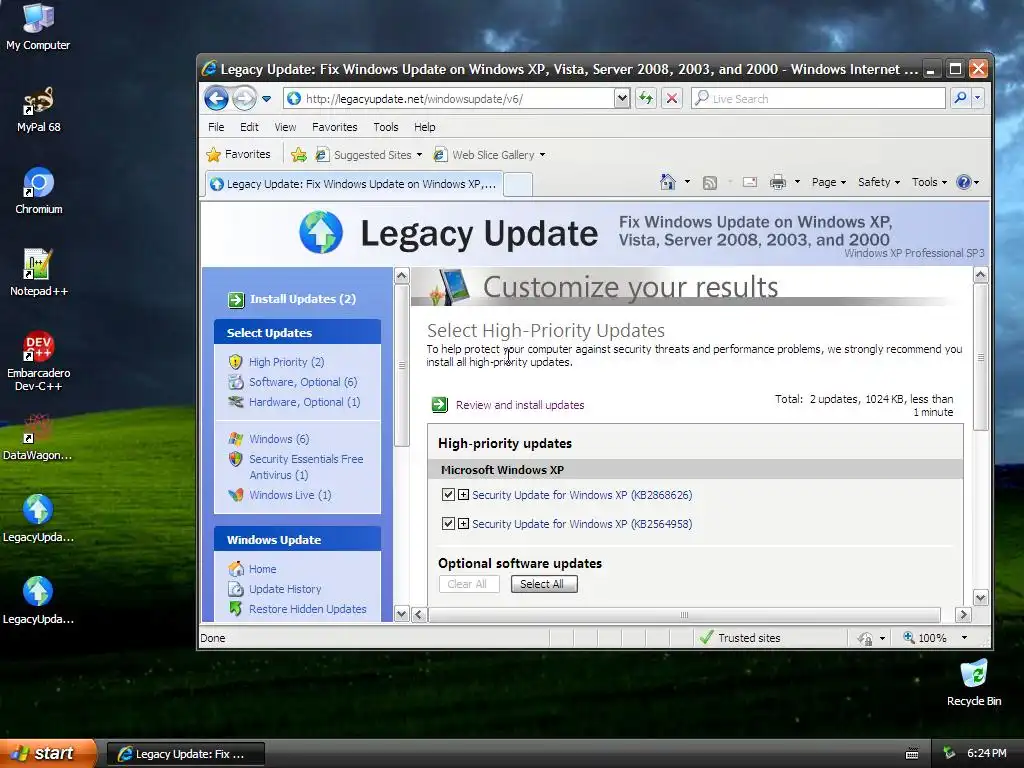
Task: Click the keyboard icon in the taskbar
Action: click(x=912, y=754)
